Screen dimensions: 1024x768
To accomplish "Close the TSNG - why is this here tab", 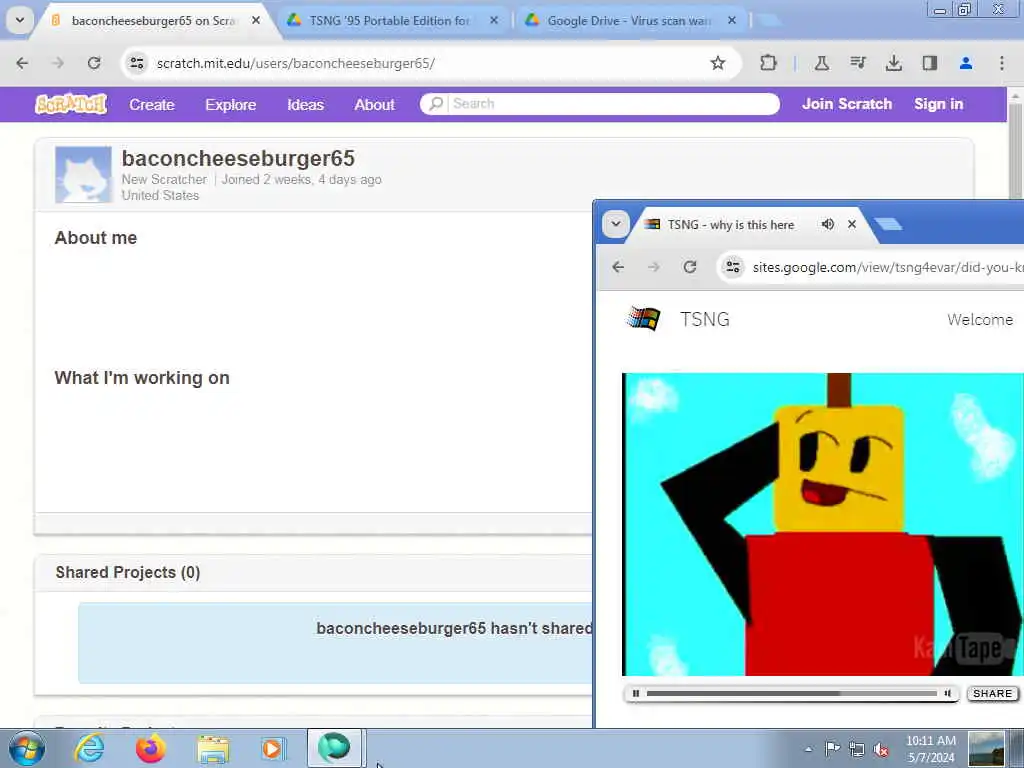I will click(x=852, y=224).
